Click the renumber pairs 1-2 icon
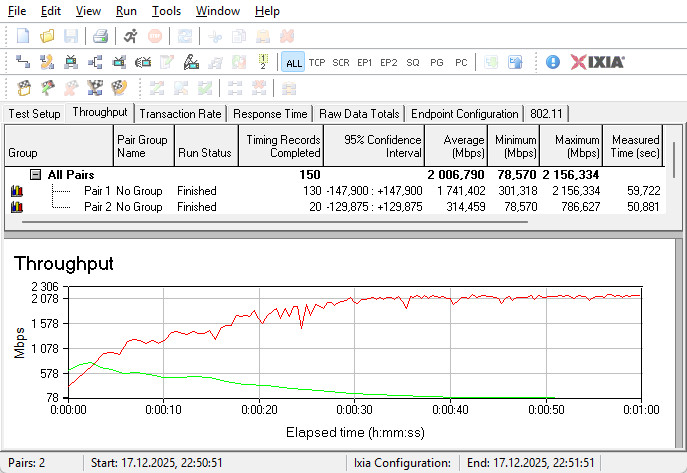 coord(262,62)
